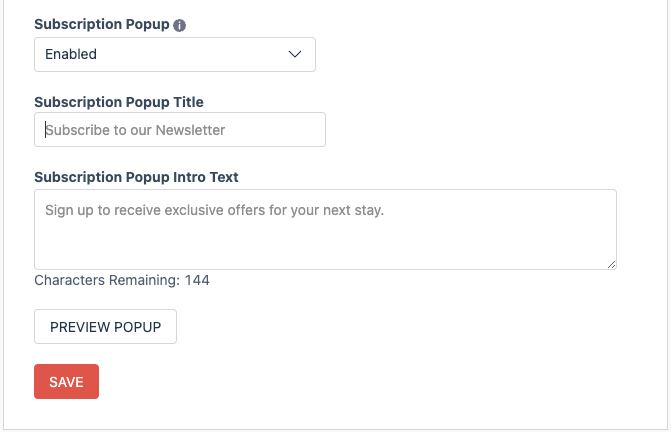Select the Enabled value text in dropdown
This screenshot has width=671, height=432.
71,54
